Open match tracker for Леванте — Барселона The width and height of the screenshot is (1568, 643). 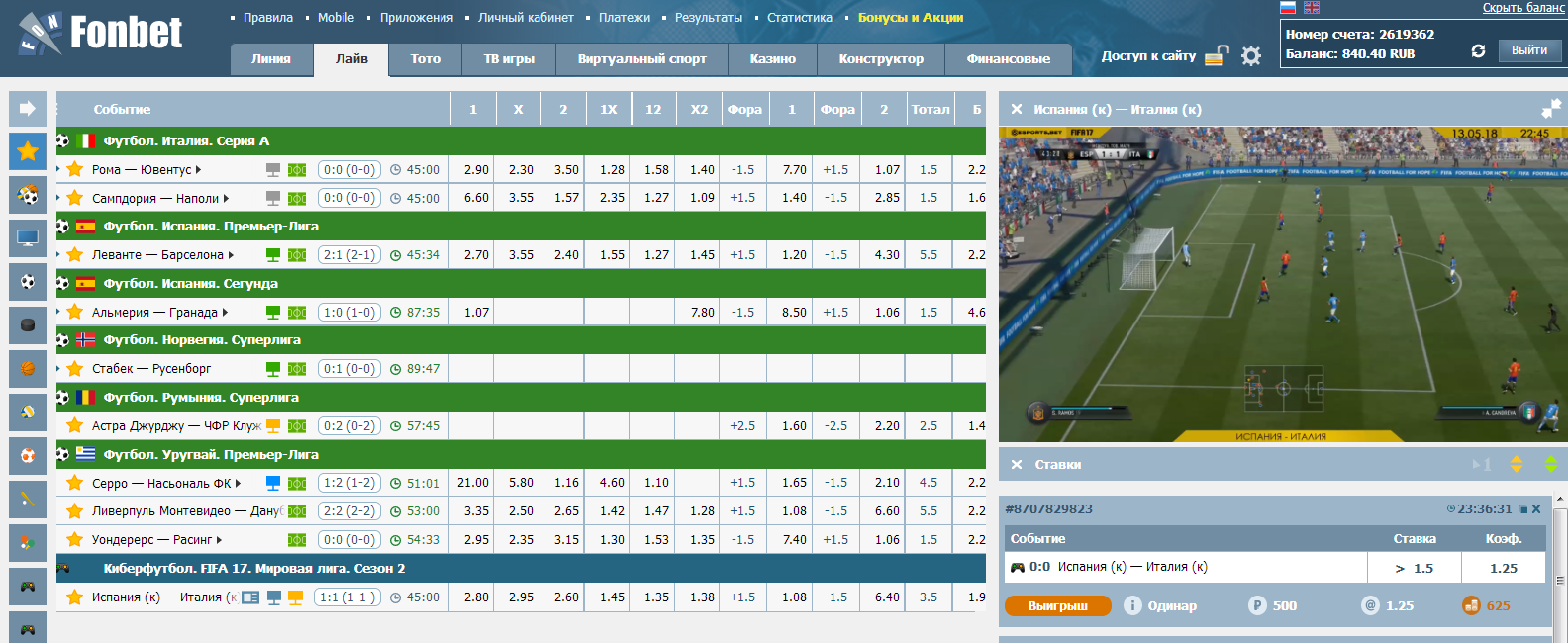(x=297, y=255)
